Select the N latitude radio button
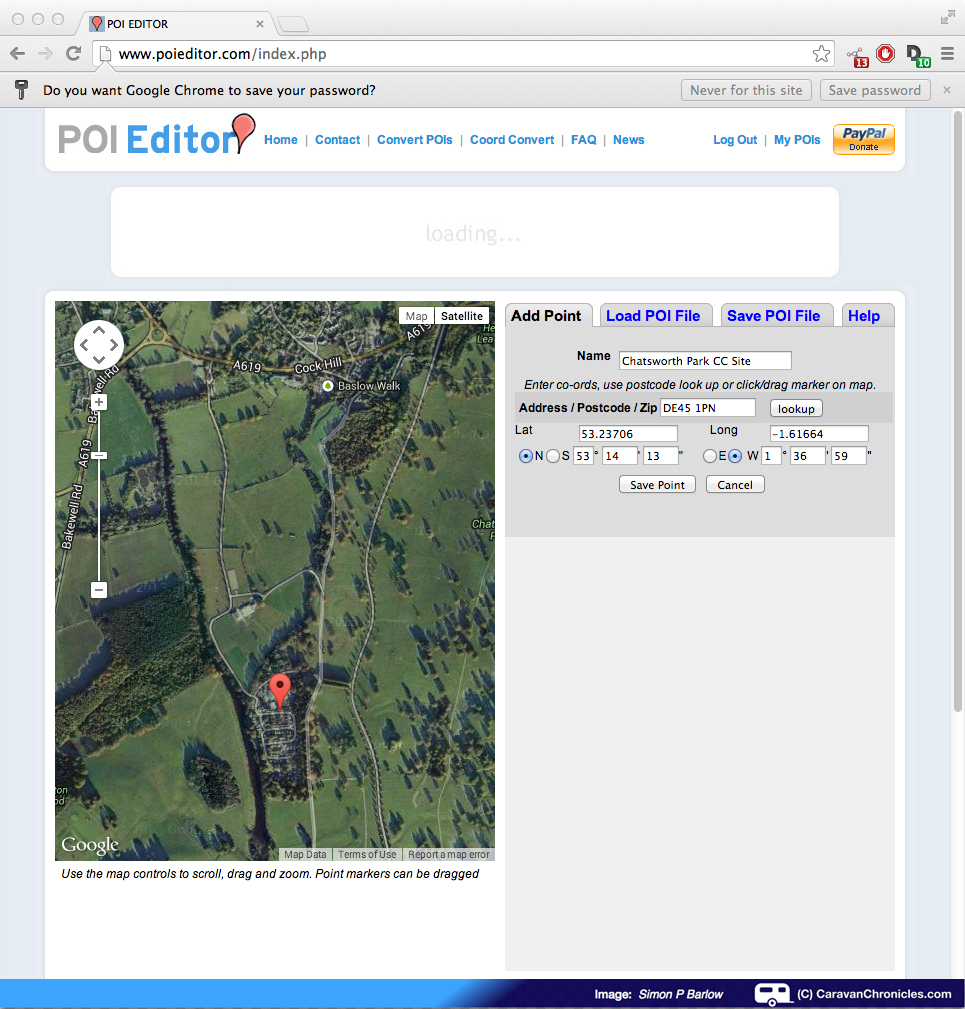This screenshot has width=965, height=1009. pyautogui.click(x=526, y=456)
